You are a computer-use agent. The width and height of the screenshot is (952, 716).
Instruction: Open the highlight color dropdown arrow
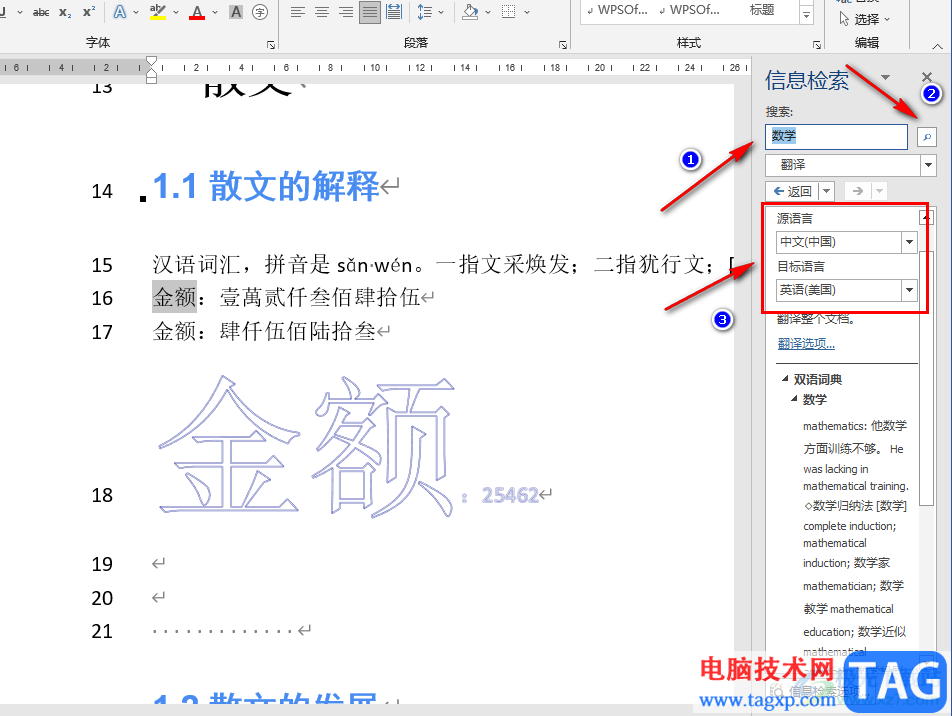(x=176, y=12)
